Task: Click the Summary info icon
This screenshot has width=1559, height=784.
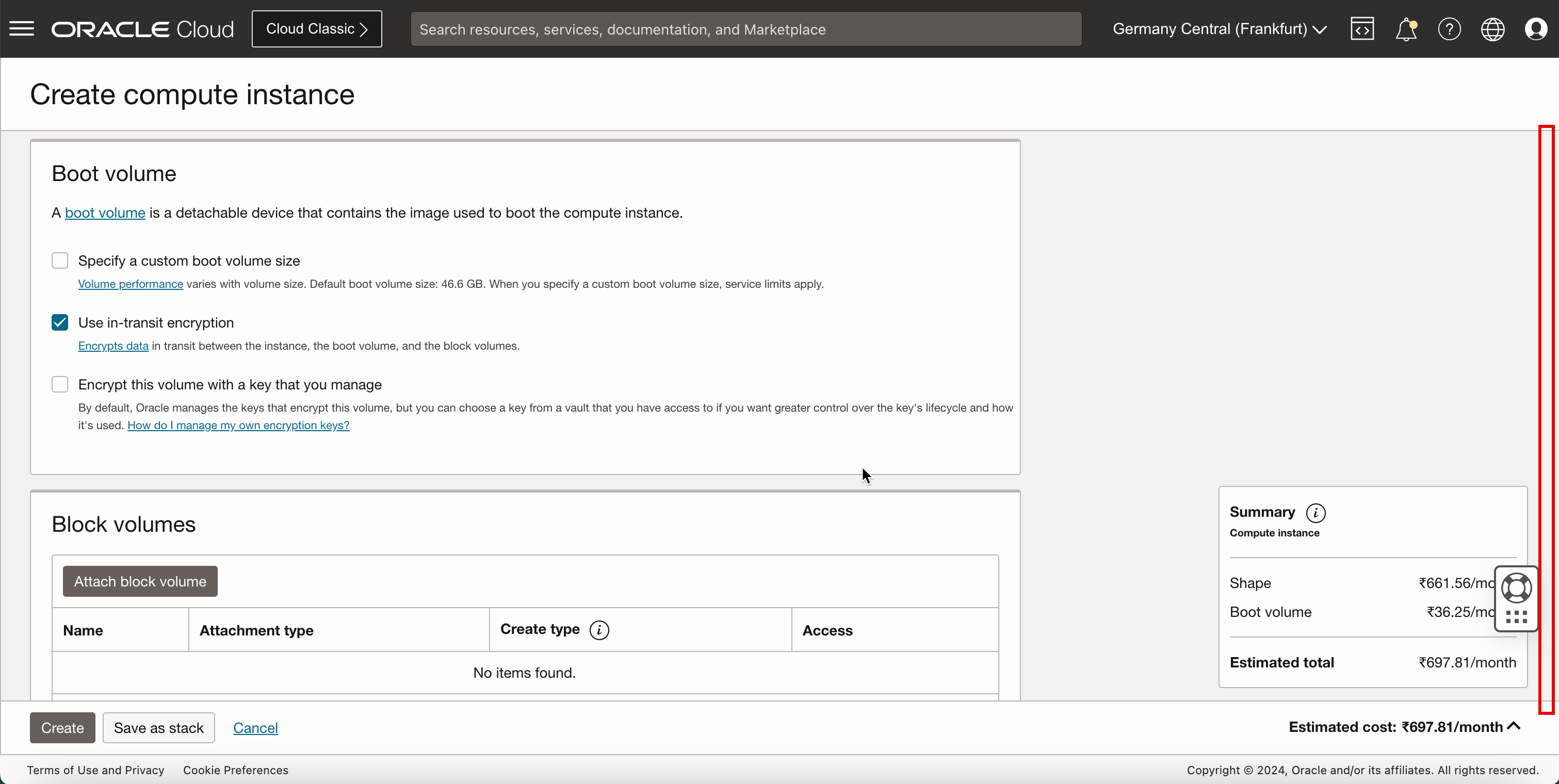Action: [x=1315, y=513]
